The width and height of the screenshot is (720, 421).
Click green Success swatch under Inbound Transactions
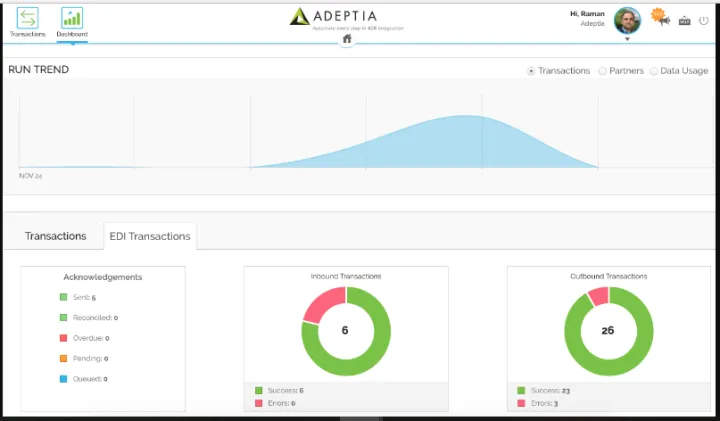pos(258,390)
